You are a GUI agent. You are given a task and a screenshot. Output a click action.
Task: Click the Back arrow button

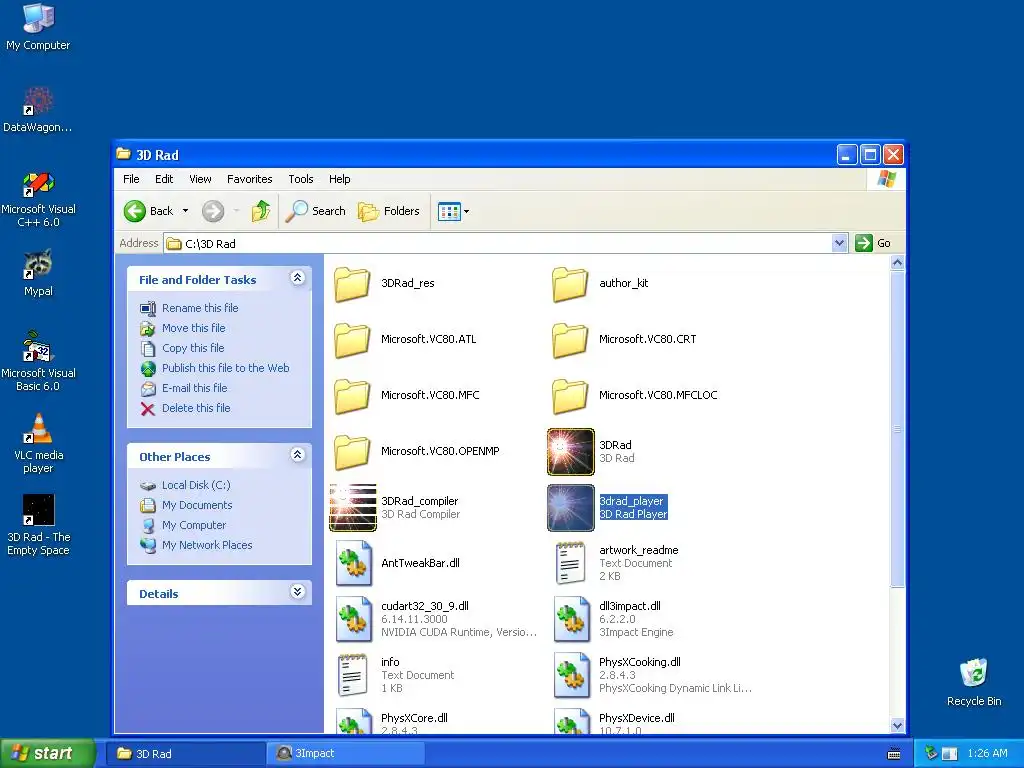point(149,211)
